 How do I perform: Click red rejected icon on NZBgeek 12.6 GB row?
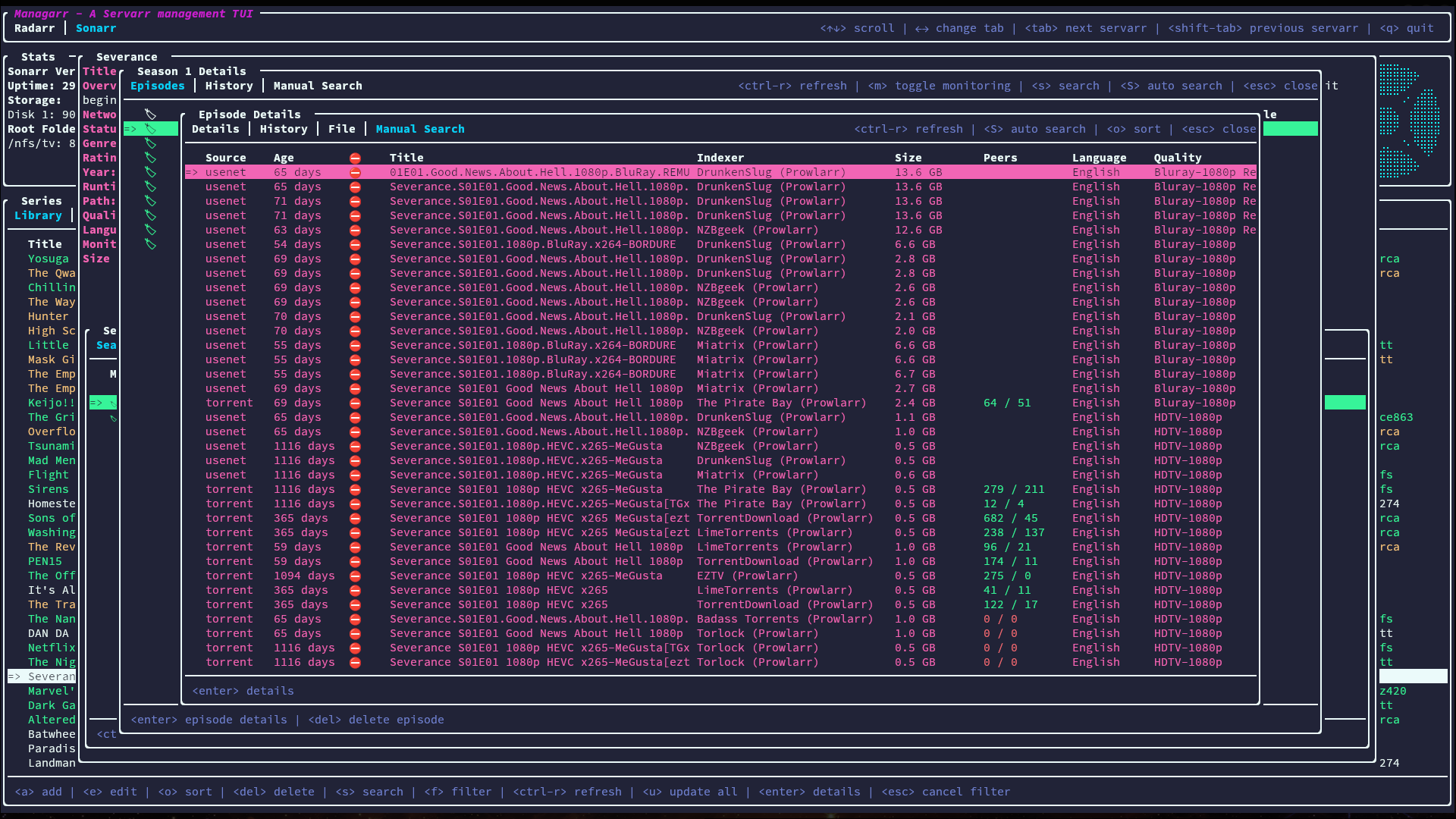(x=355, y=230)
